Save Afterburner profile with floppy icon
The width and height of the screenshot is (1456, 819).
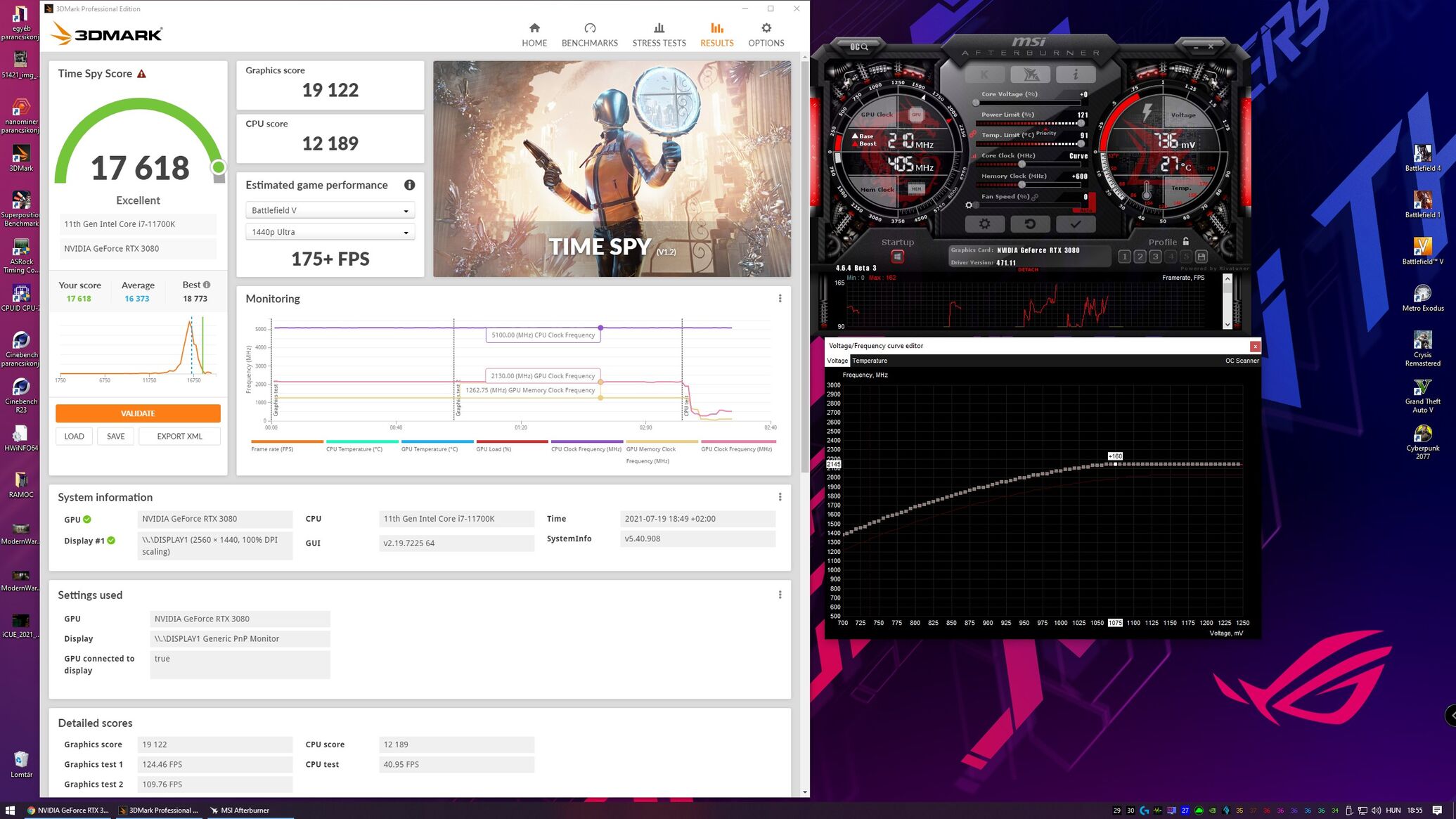tap(1201, 257)
